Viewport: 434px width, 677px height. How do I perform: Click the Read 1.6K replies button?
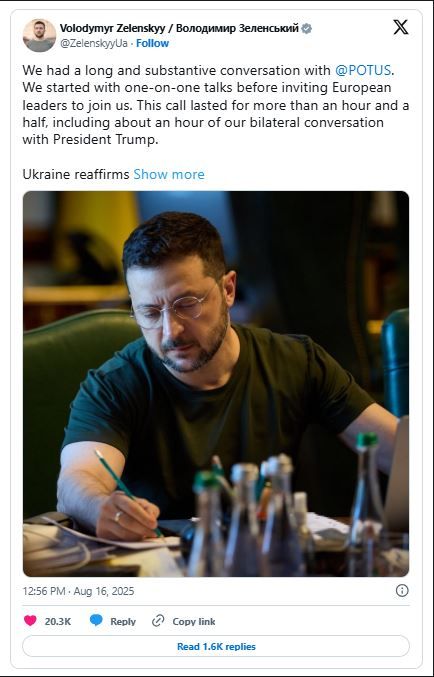[x=216, y=646]
